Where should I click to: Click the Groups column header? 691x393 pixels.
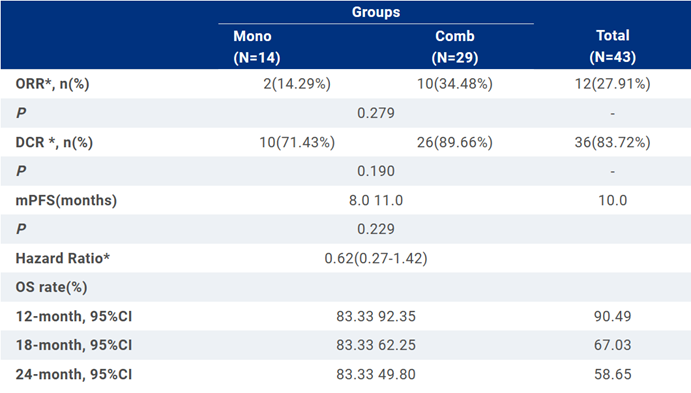click(376, 12)
